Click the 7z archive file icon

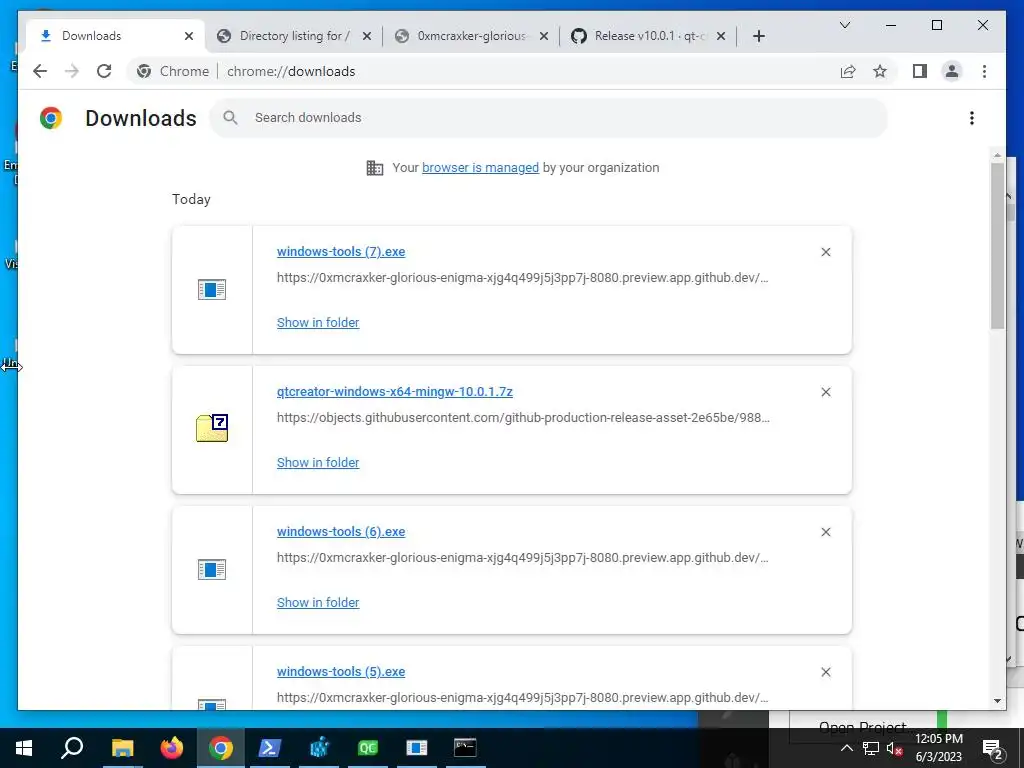[212, 428]
